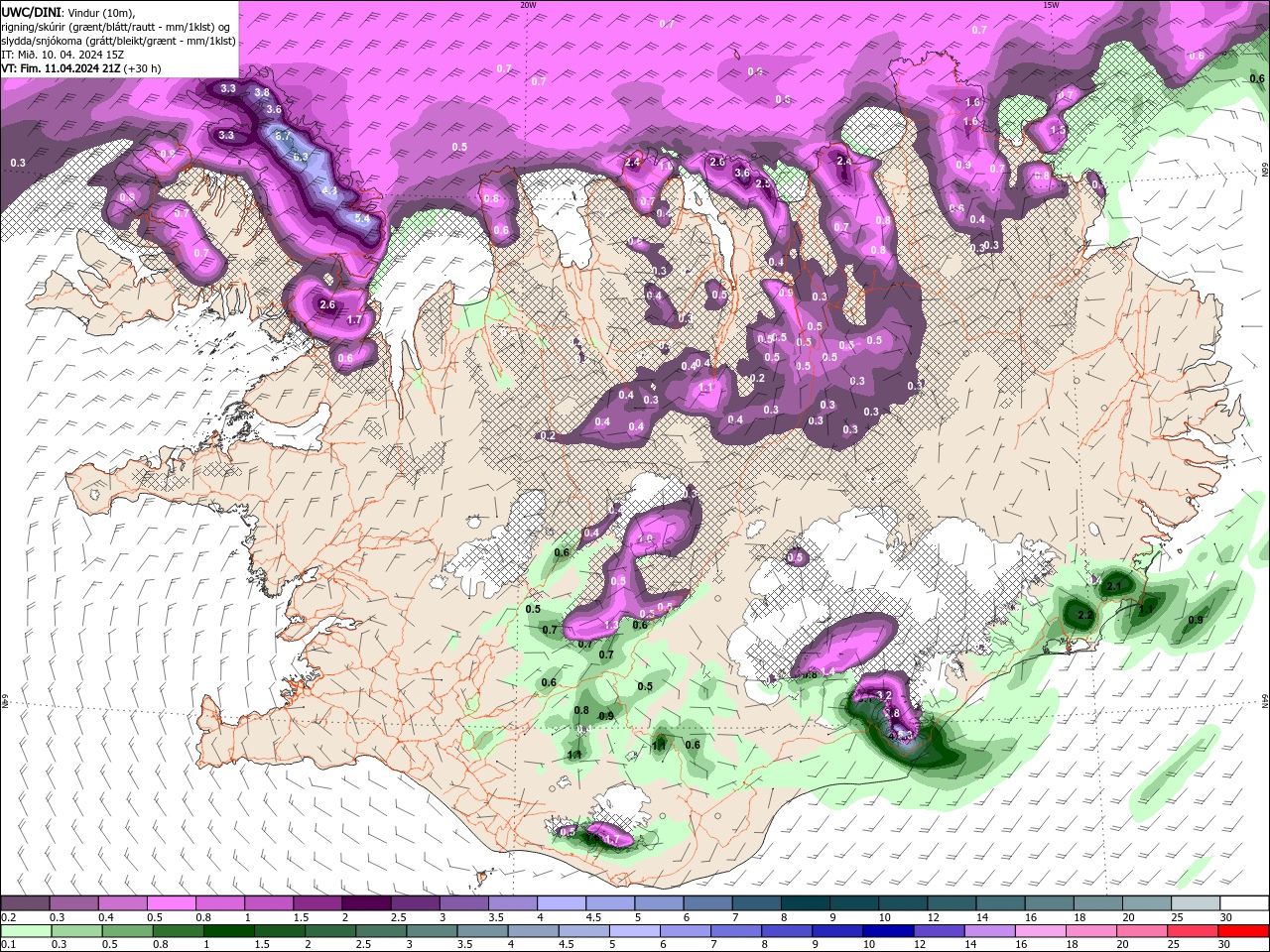Click the 6.7 snowfall value on the map

pos(283,136)
